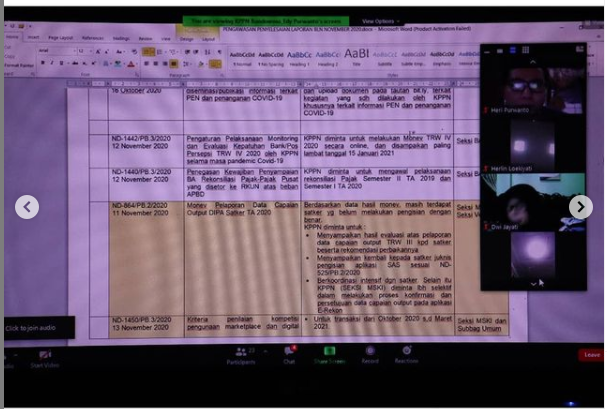The height and width of the screenshot is (409, 607).
Task: Open the Zoom Participants panel
Action: 241,356
